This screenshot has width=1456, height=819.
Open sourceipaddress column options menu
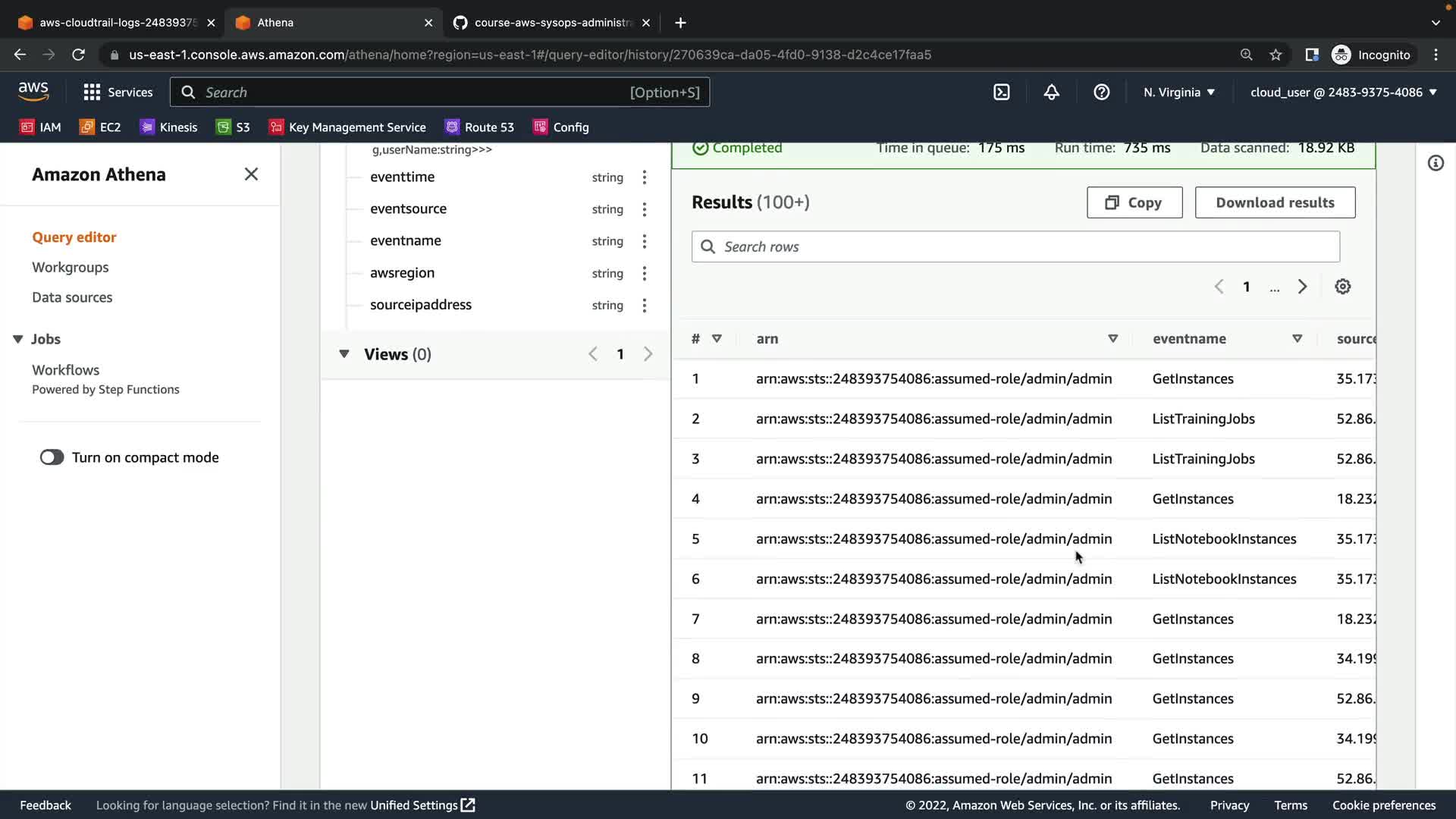pos(644,306)
